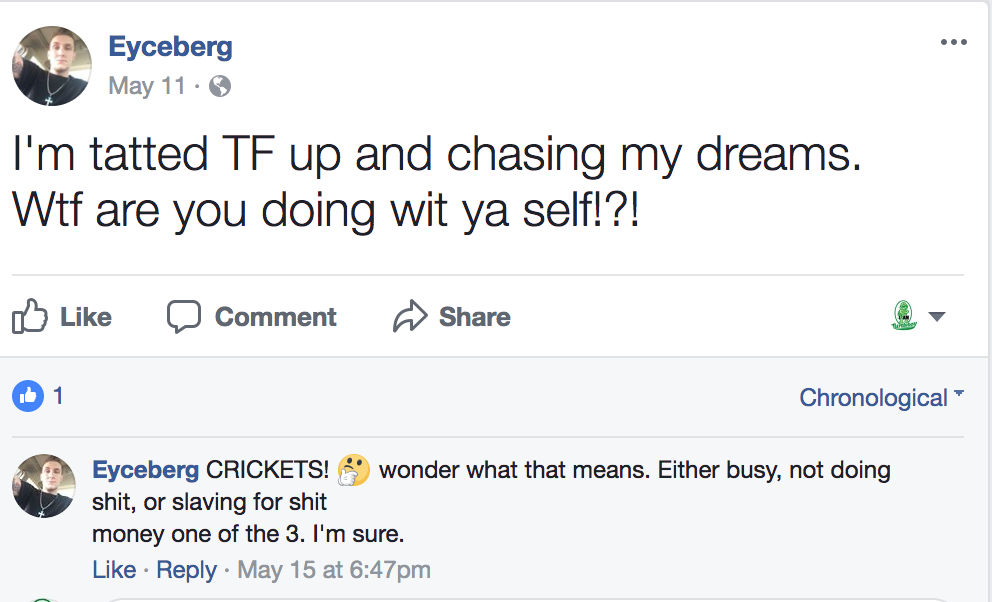Expand the arrow beside the green avatar
The height and width of the screenshot is (602, 992).
937,317
